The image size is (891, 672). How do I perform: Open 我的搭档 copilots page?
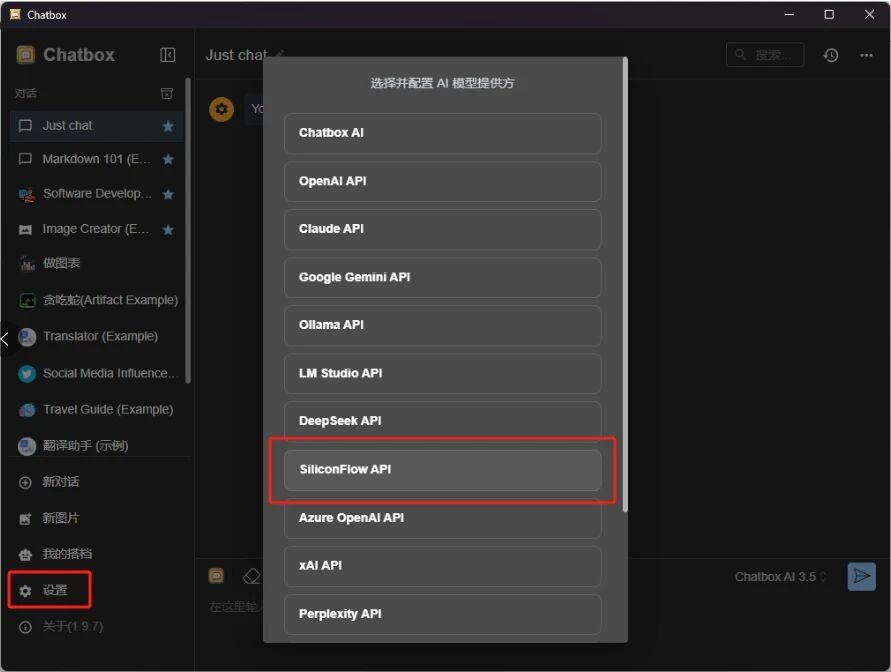point(66,554)
